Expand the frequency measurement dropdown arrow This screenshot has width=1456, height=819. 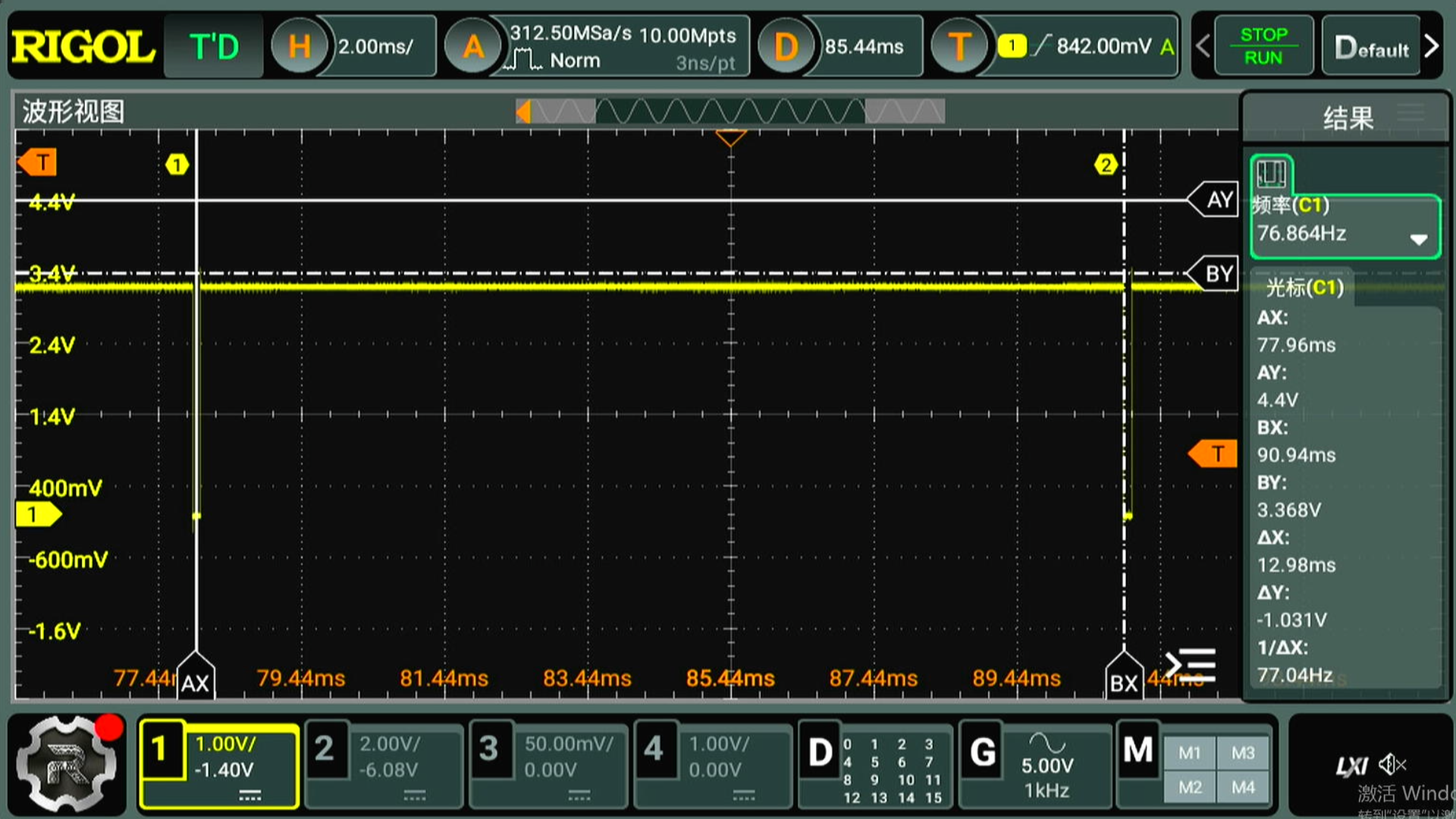point(1418,240)
